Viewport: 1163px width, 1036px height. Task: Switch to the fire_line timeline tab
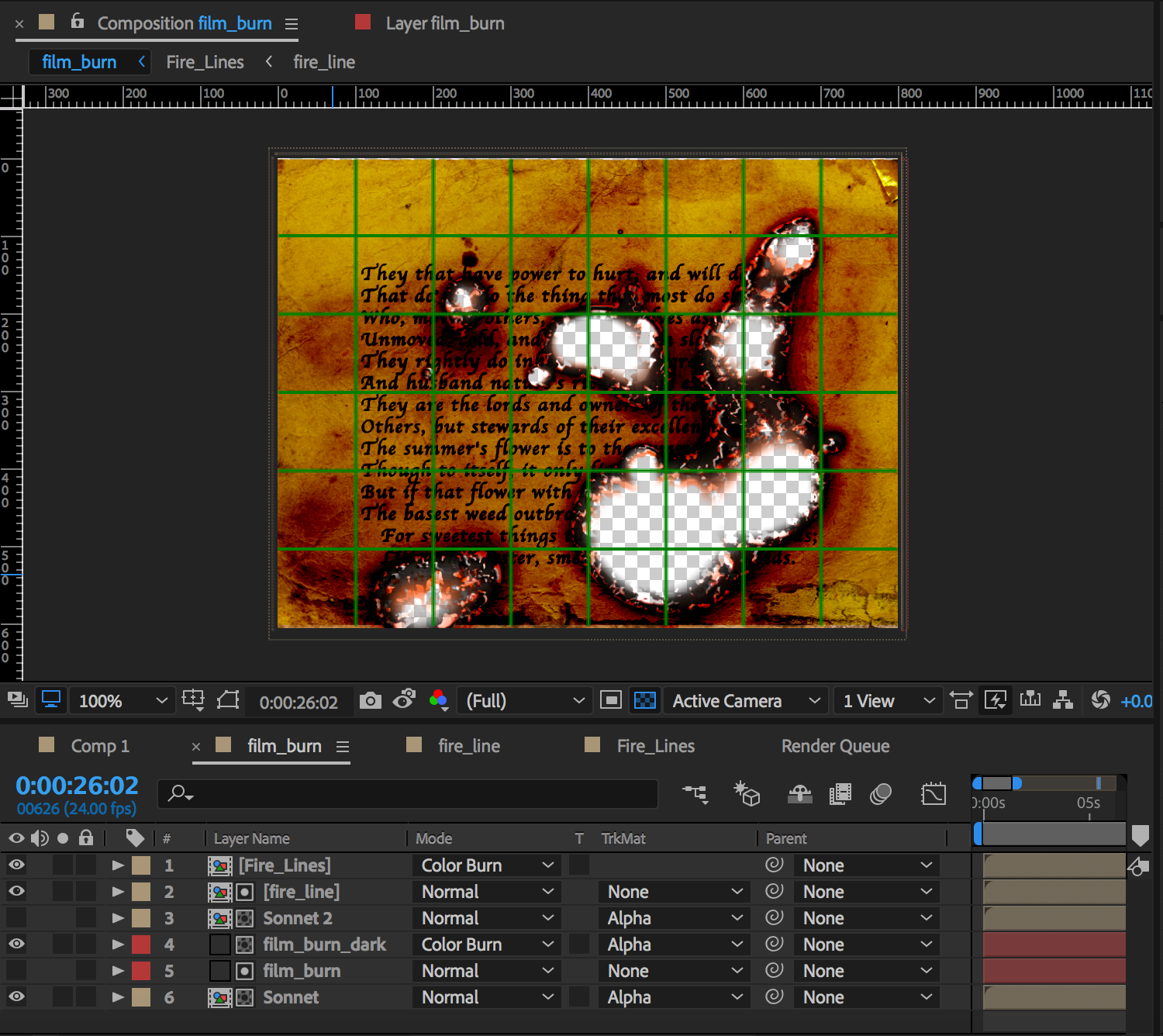pos(469,746)
